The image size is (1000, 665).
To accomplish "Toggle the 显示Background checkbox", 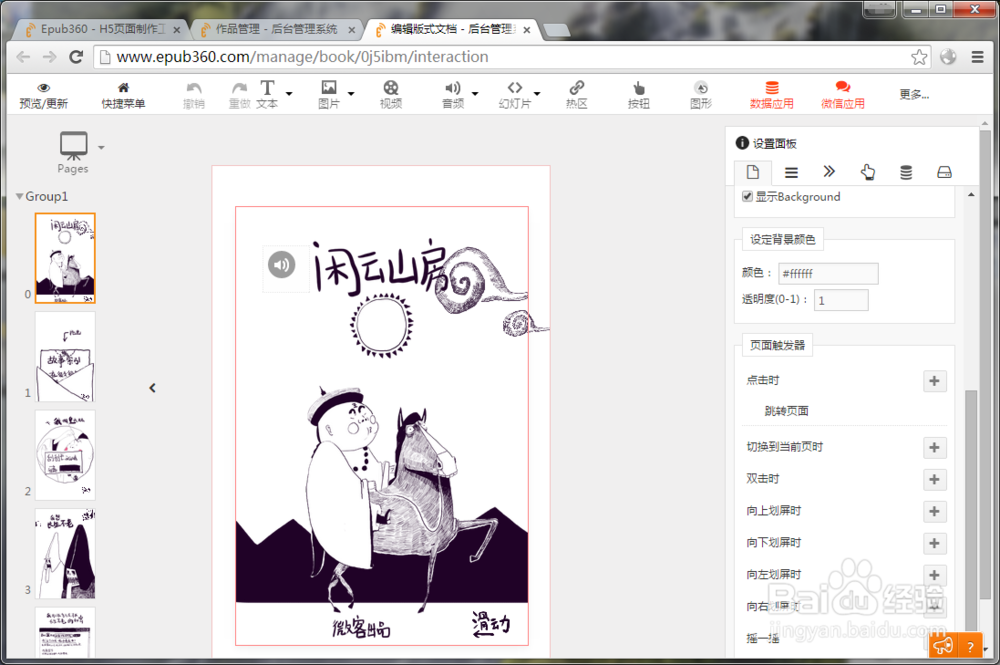I will 747,196.
